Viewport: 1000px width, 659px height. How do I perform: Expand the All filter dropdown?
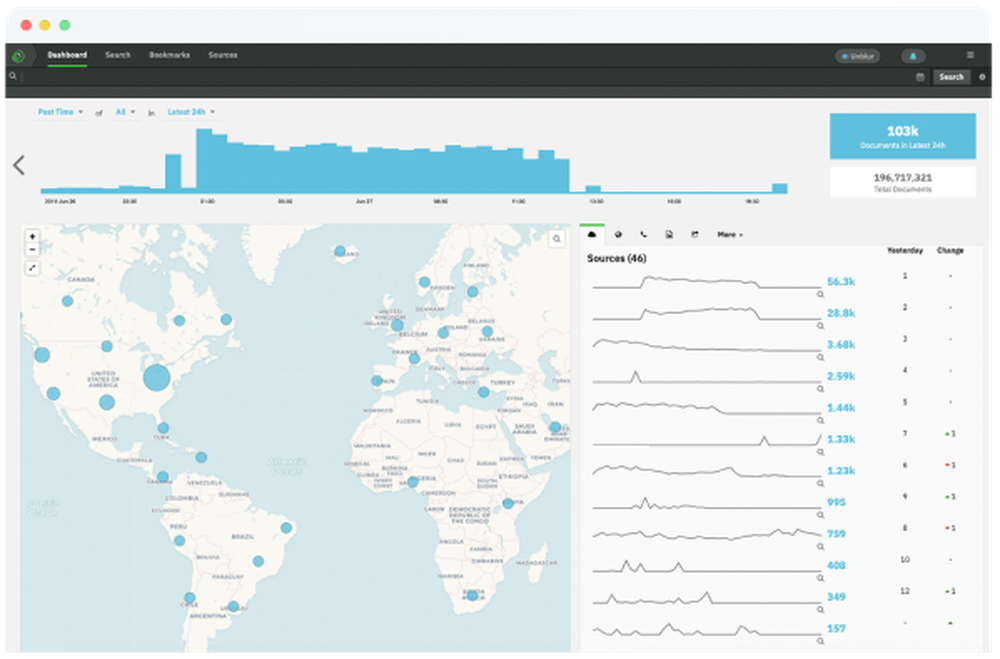(x=125, y=112)
